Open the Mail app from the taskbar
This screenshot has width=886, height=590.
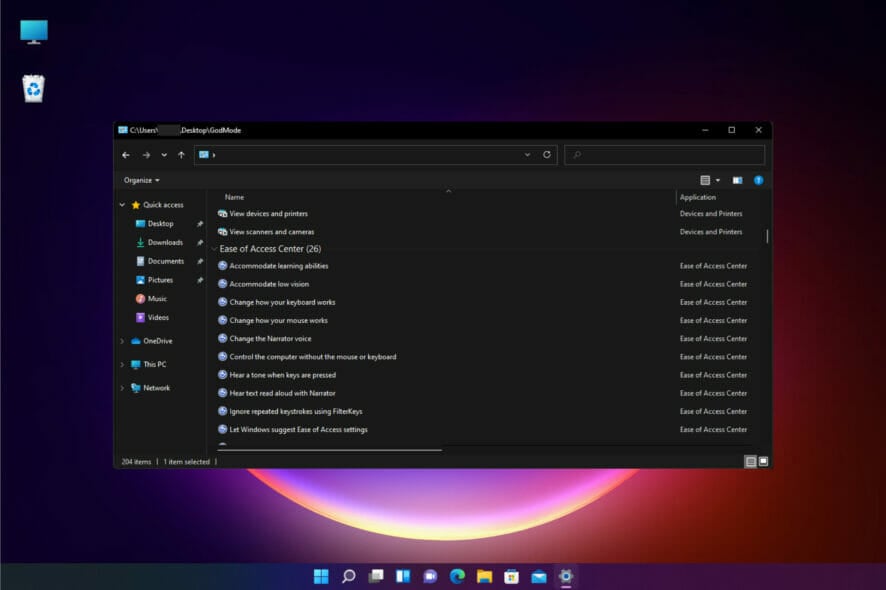538,576
